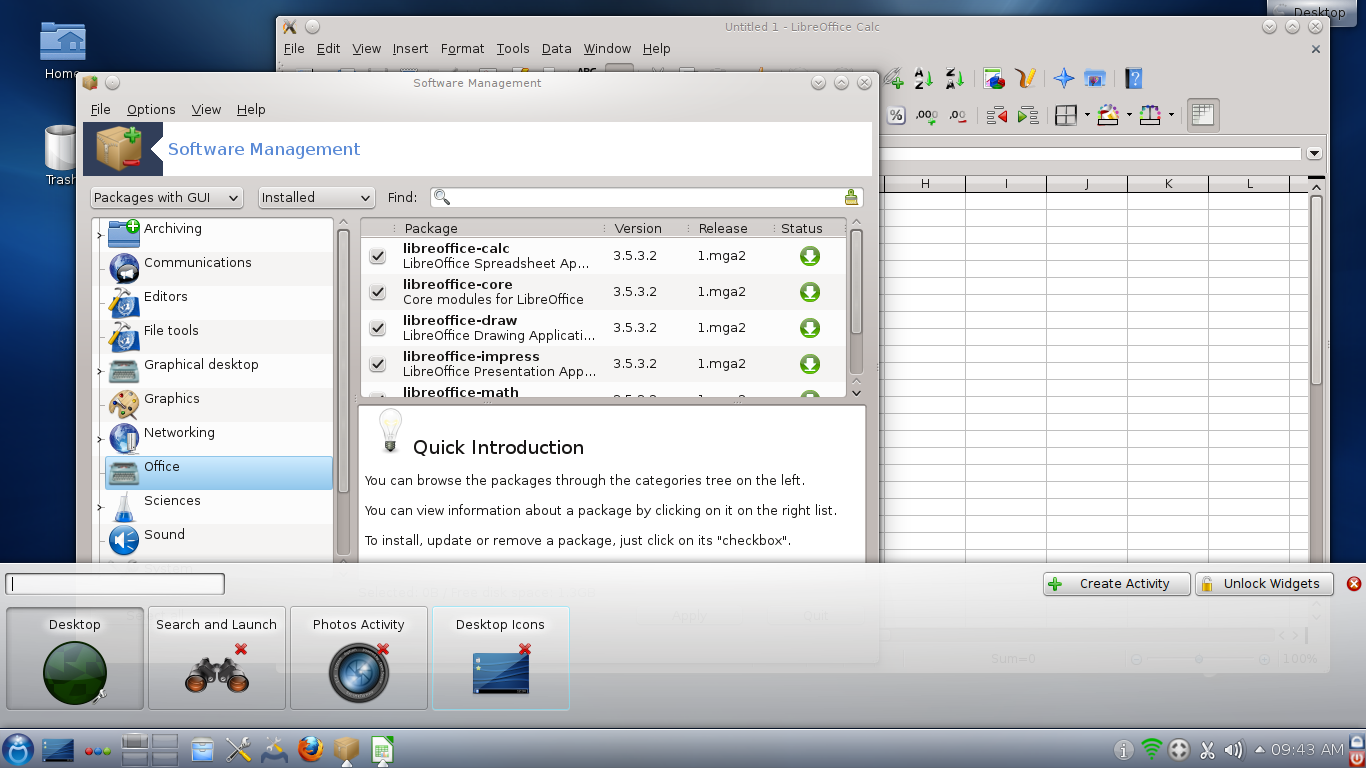Launch Firefox from the taskbar
The width and height of the screenshot is (1366, 768).
pyautogui.click(x=311, y=749)
